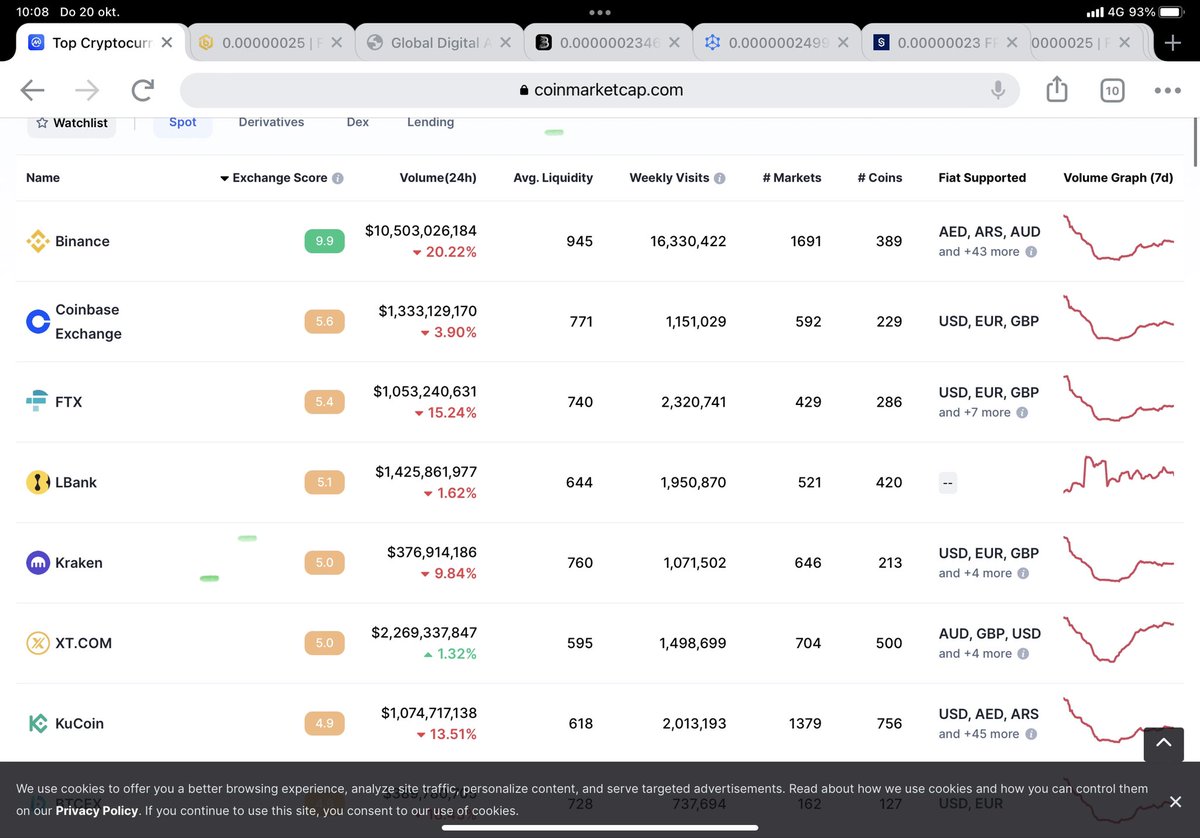The width and height of the screenshot is (1200, 838).
Task: Select the Spot tab
Action: click(x=183, y=122)
